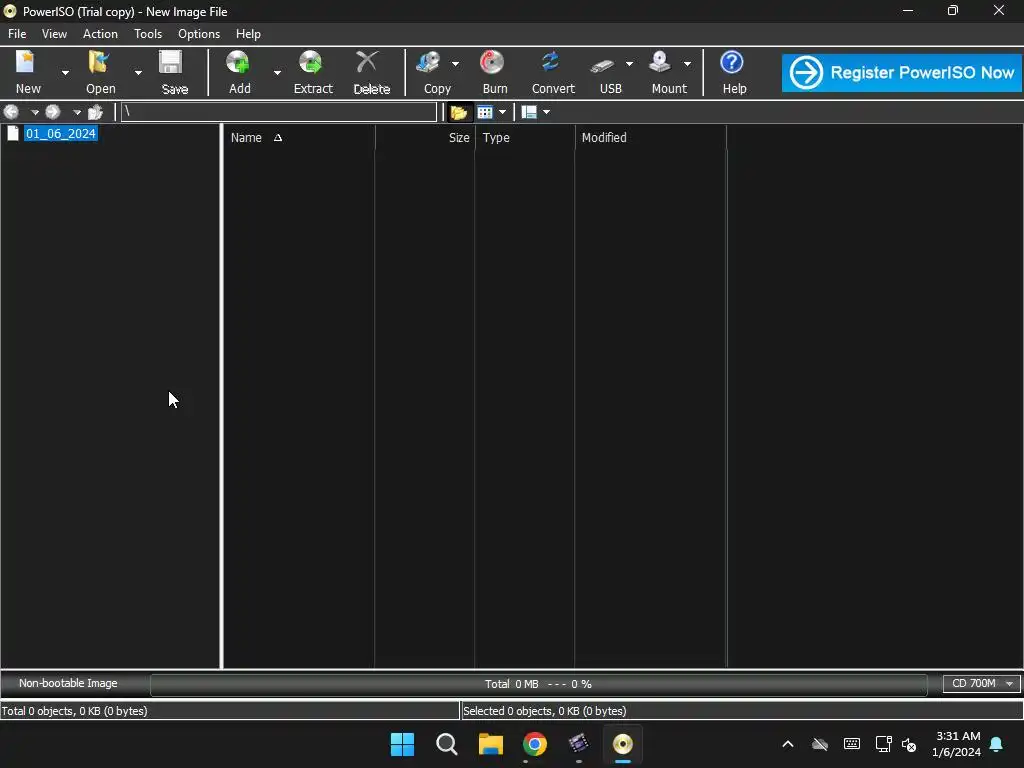
Task: Click the view style grid icon
Action: point(485,112)
